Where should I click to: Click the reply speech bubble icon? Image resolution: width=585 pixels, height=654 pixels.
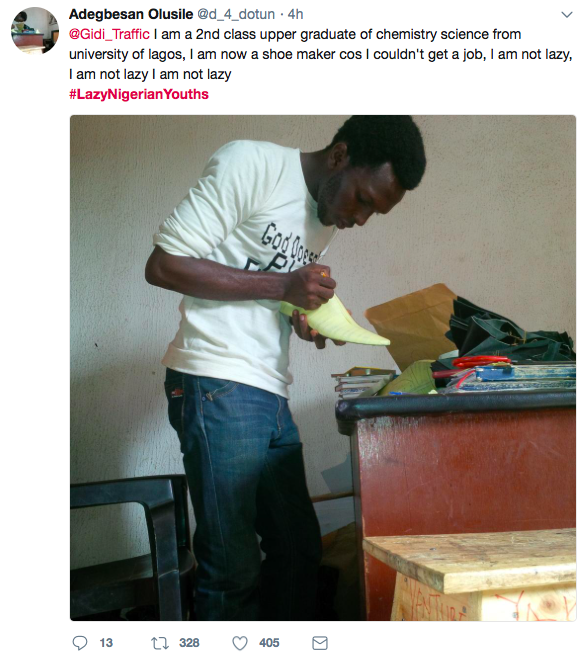(80, 642)
